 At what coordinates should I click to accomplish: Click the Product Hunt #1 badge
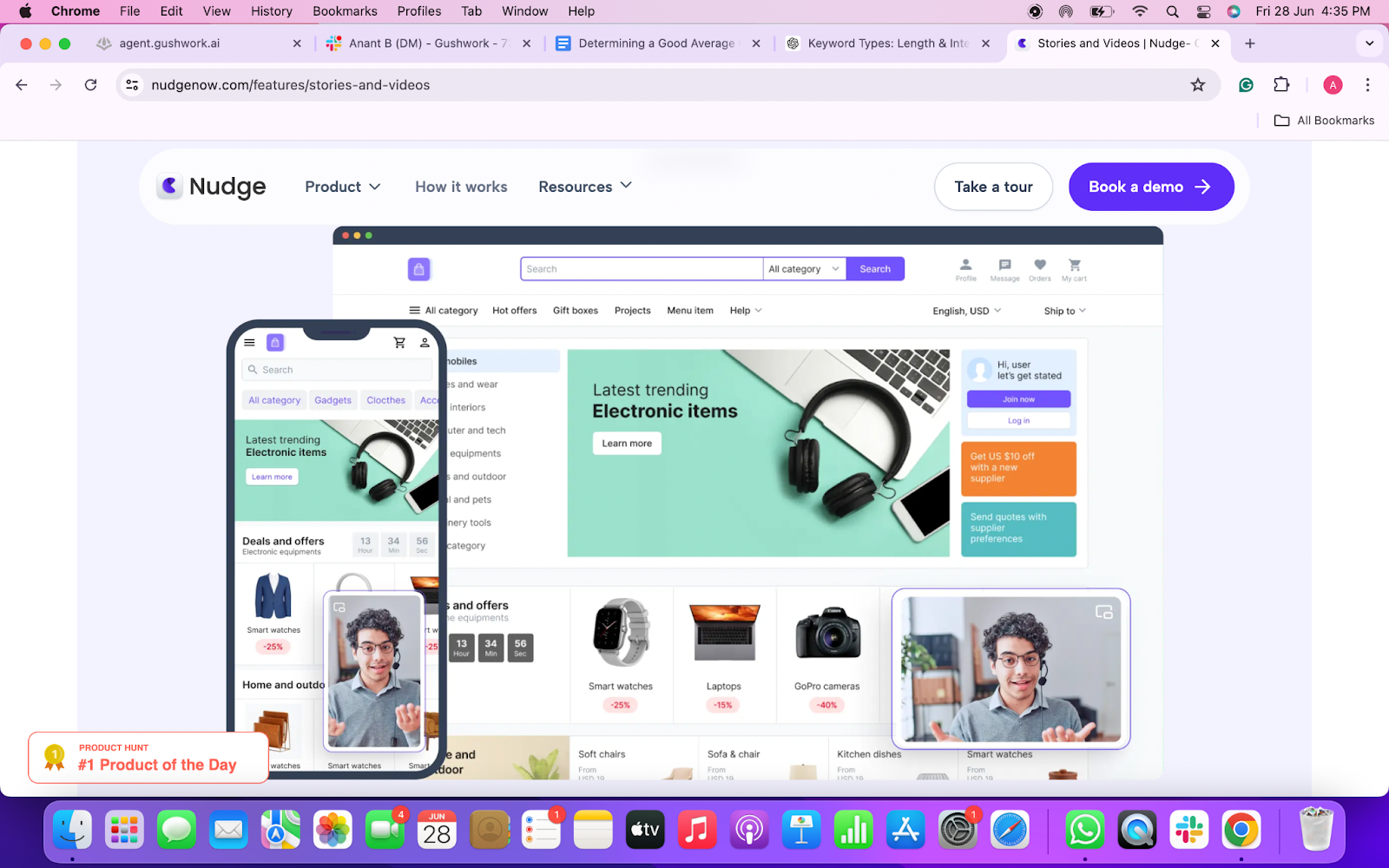point(148,758)
